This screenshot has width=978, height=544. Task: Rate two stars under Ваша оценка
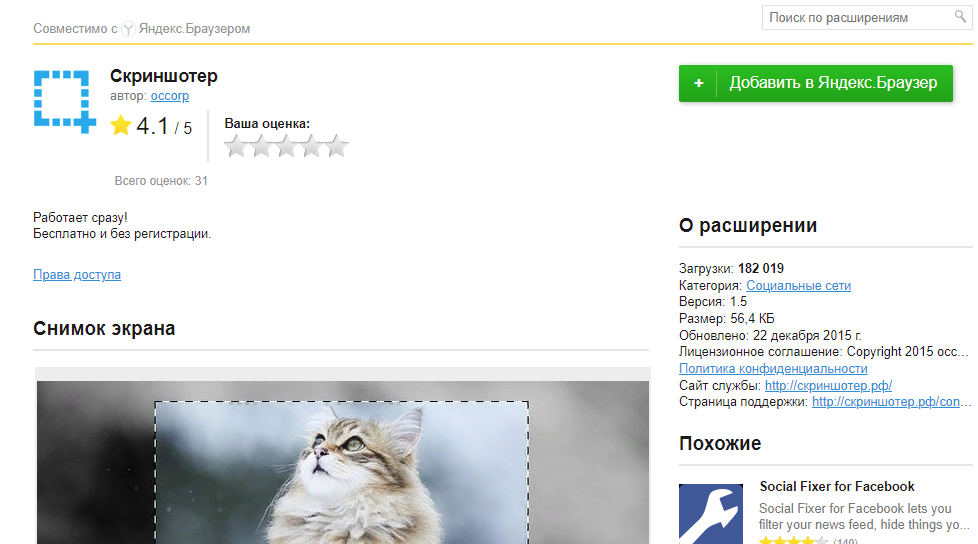tap(261, 146)
